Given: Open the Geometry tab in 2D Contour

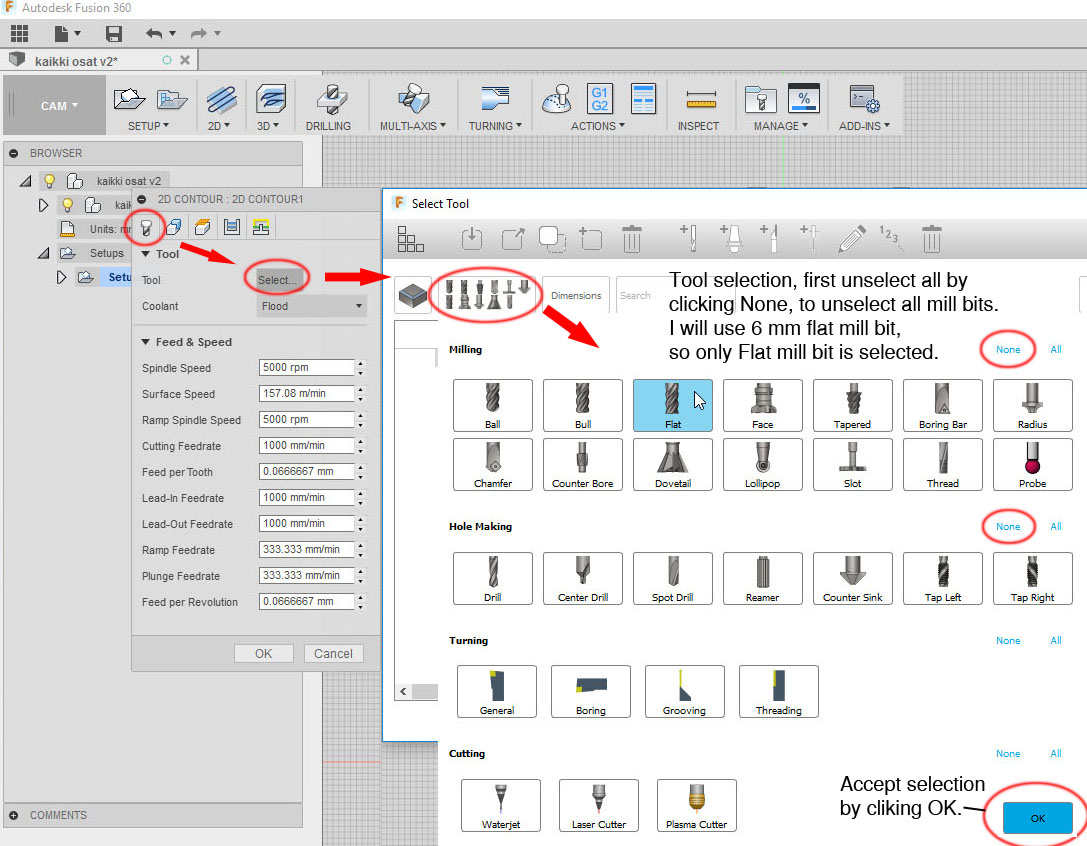Looking at the screenshot, I should pyautogui.click(x=174, y=227).
